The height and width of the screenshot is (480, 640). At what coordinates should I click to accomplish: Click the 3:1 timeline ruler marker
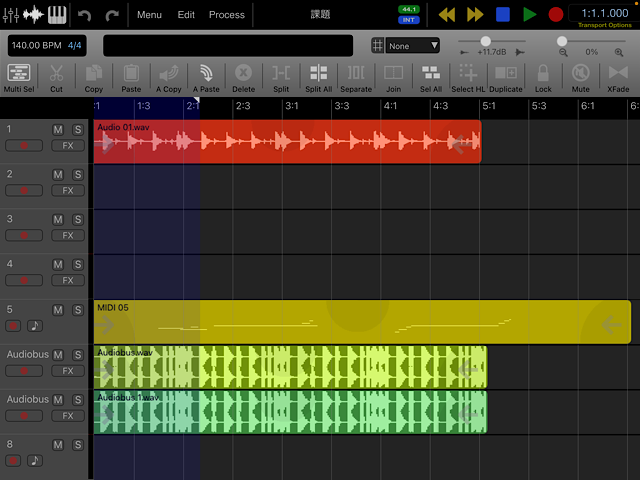pyautogui.click(x=292, y=106)
